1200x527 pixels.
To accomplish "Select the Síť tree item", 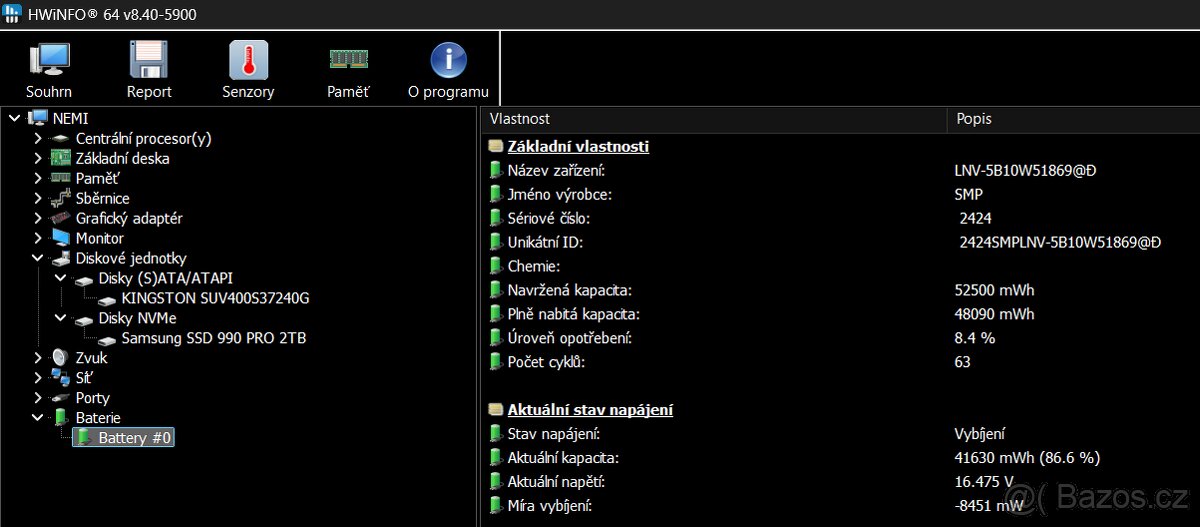I will pos(87,378).
